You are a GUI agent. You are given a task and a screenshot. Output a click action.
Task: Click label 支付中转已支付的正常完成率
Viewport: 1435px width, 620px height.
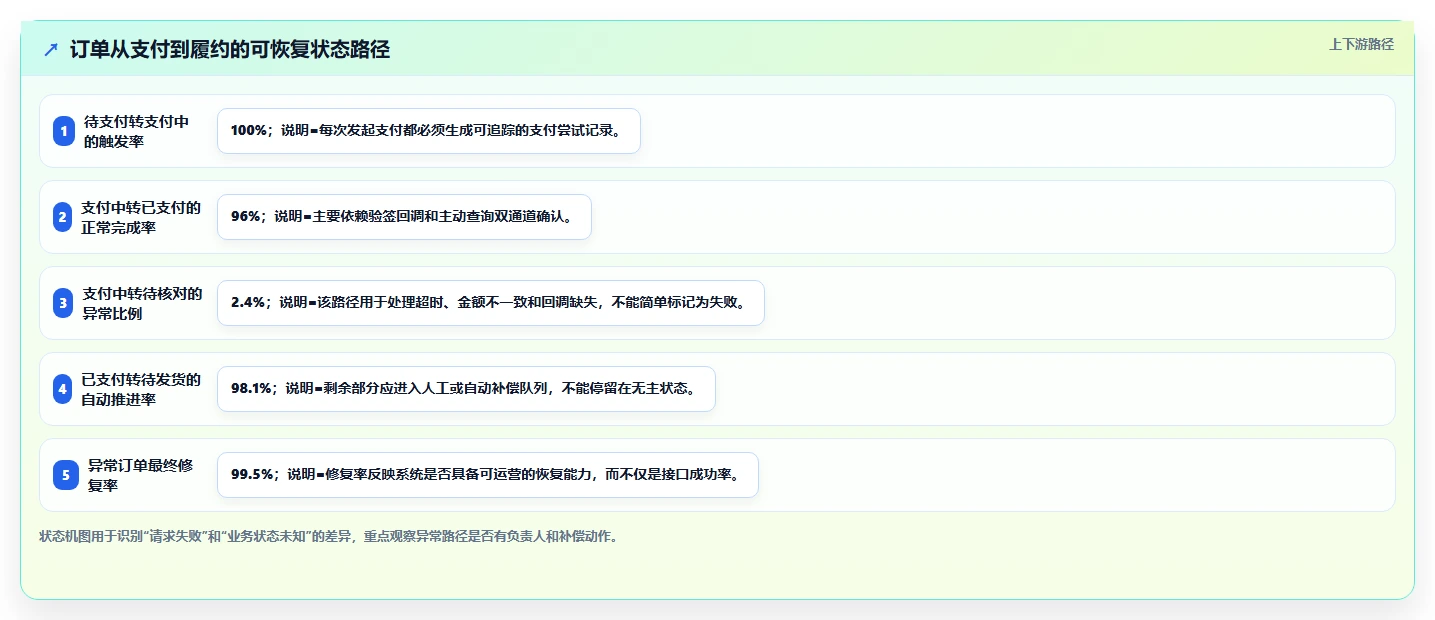pos(141,217)
